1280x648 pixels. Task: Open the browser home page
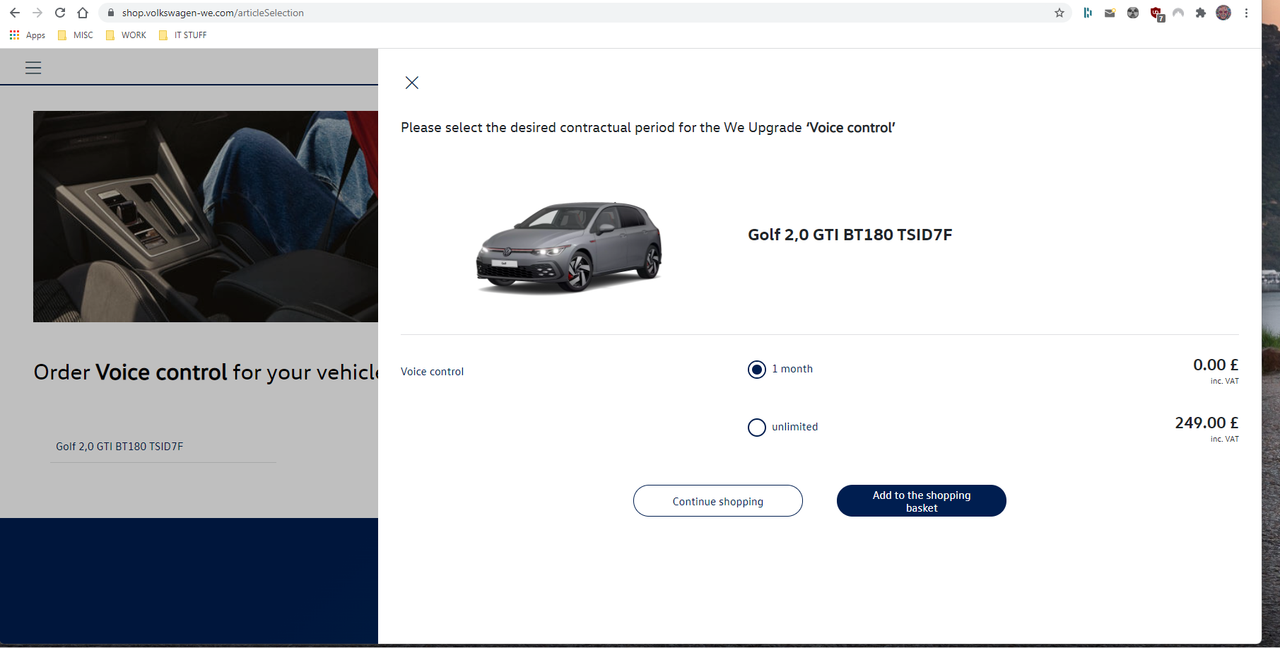point(83,13)
